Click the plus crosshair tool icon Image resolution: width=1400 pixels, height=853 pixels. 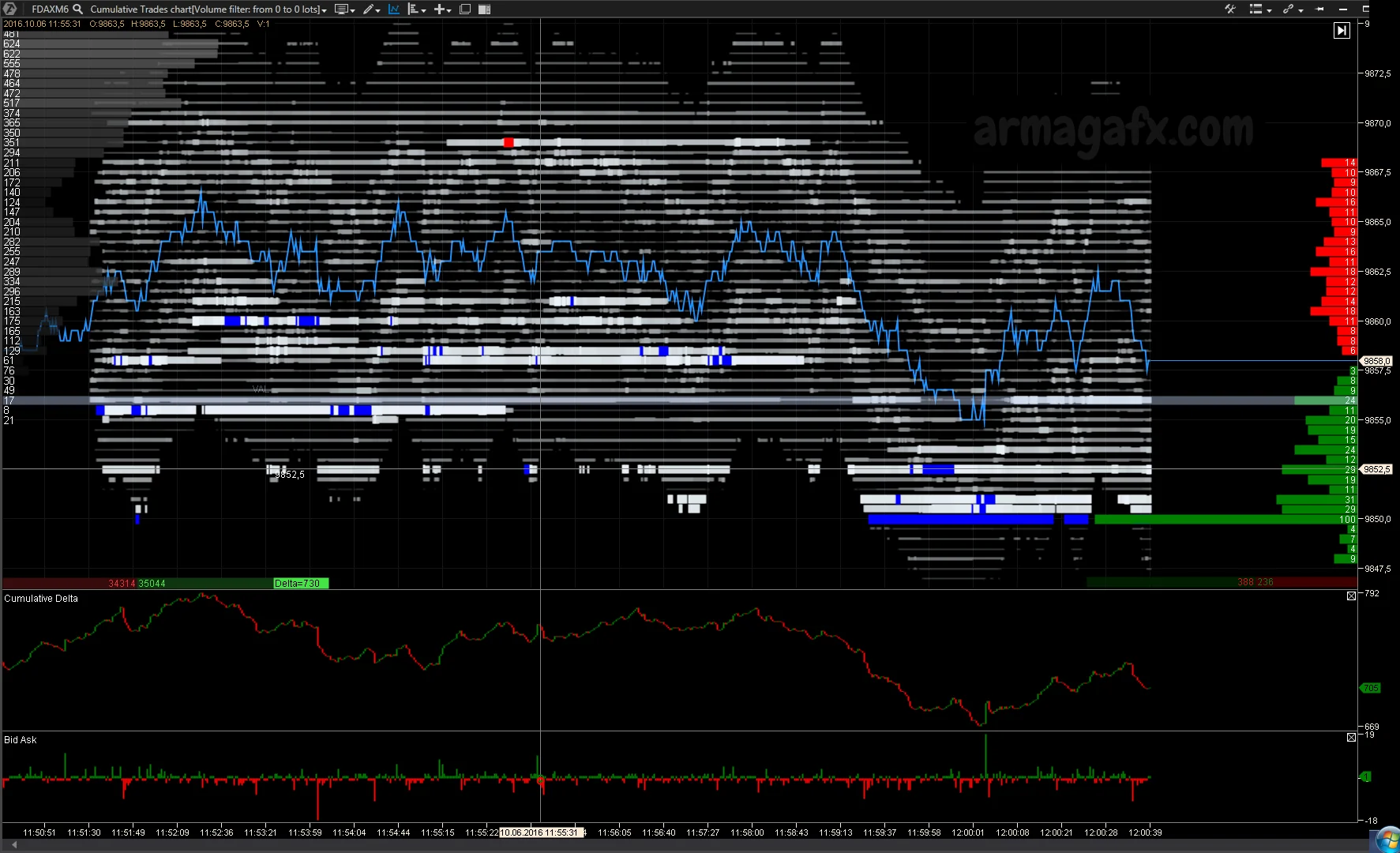[x=439, y=9]
